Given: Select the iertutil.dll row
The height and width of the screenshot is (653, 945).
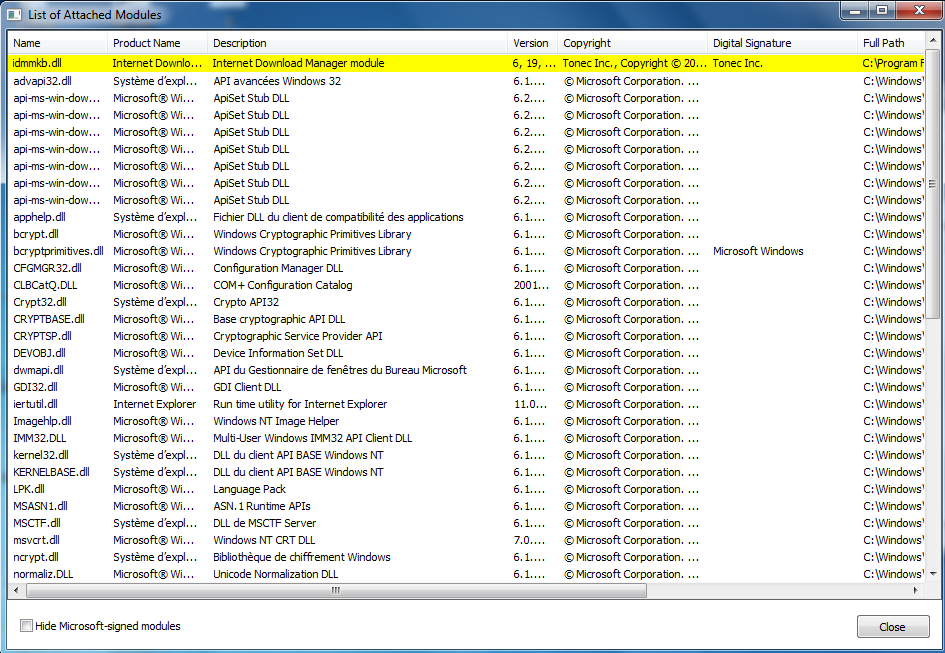Looking at the screenshot, I should pyautogui.click(x=466, y=404).
